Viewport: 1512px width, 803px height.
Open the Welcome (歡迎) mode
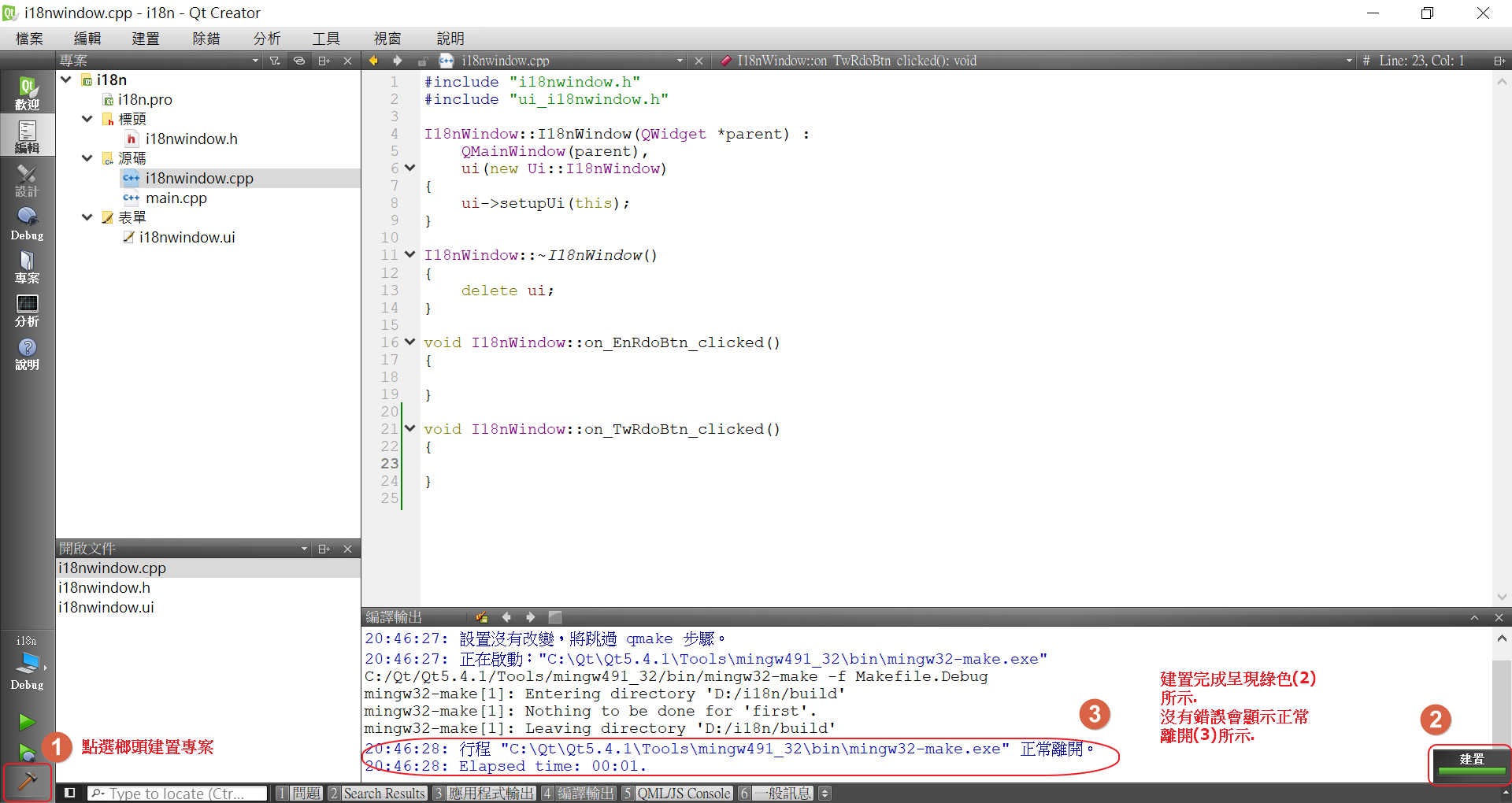27,93
